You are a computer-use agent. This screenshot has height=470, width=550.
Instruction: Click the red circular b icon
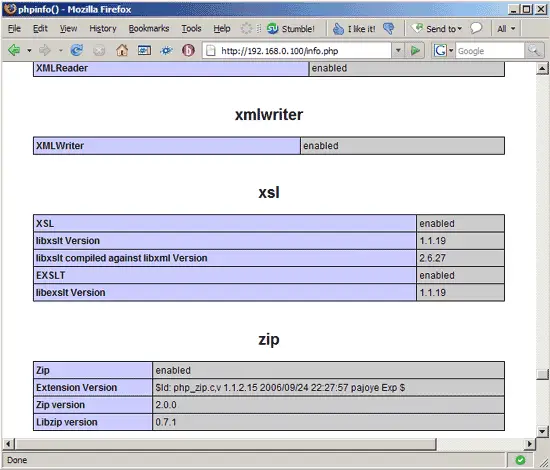coord(188,51)
